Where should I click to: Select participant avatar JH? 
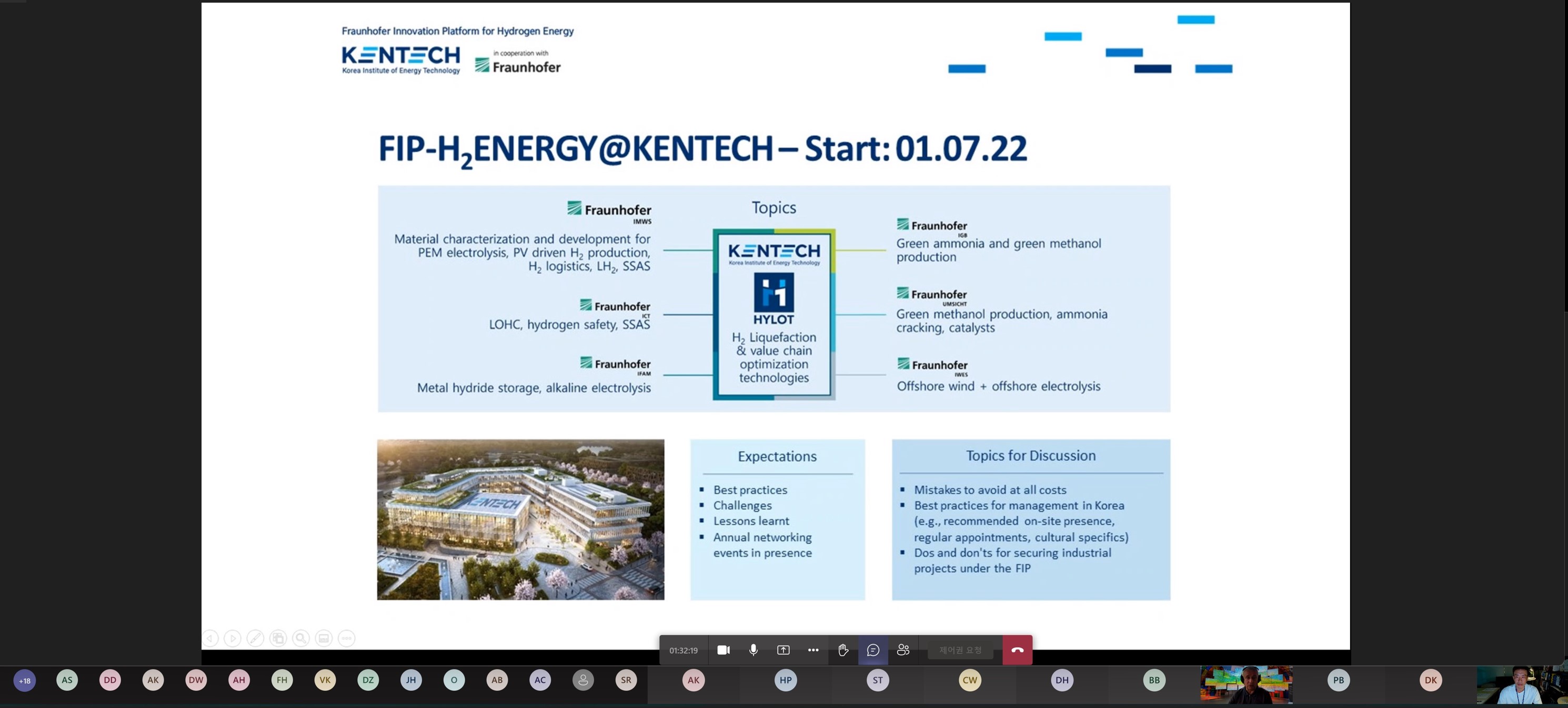[411, 680]
